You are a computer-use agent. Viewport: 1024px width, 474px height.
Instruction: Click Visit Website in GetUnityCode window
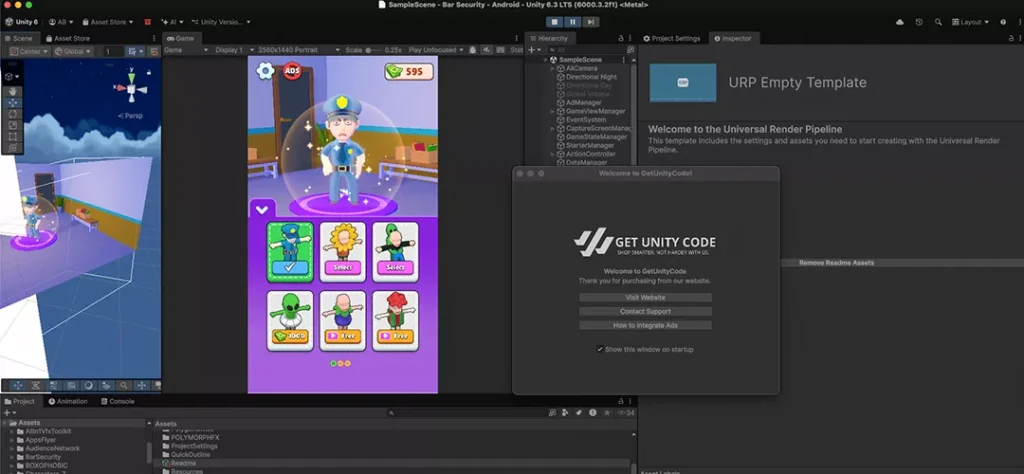[x=645, y=298]
